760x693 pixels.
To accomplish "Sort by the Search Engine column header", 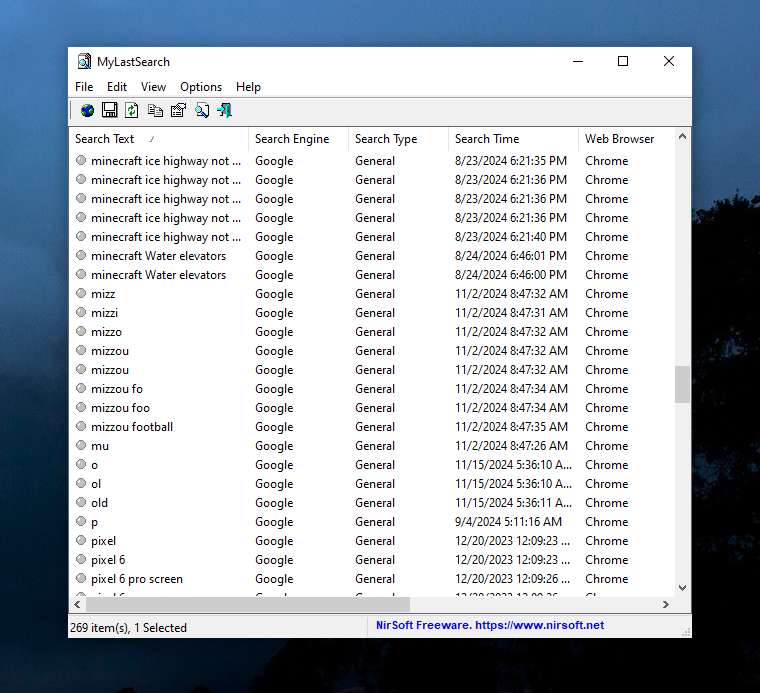I will 298,139.
